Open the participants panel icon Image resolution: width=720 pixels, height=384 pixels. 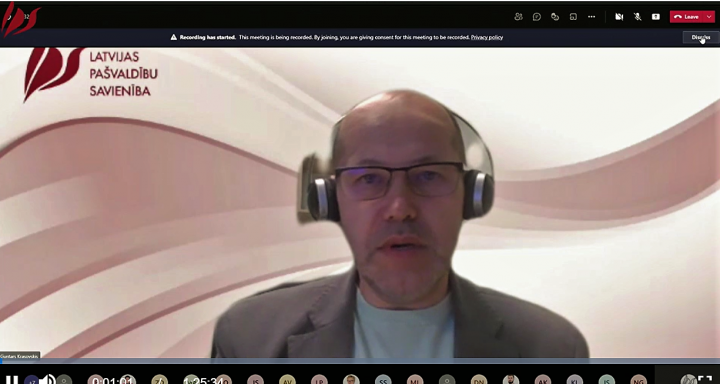518,17
